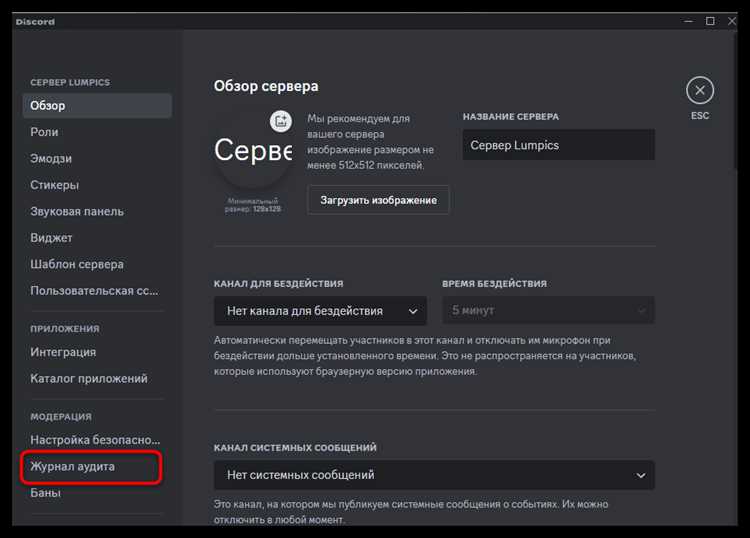Viewport: 750px width, 538px height.
Task: Click the ПРИЛОЖЕНИЯ sidebar header
Action: (x=65, y=329)
